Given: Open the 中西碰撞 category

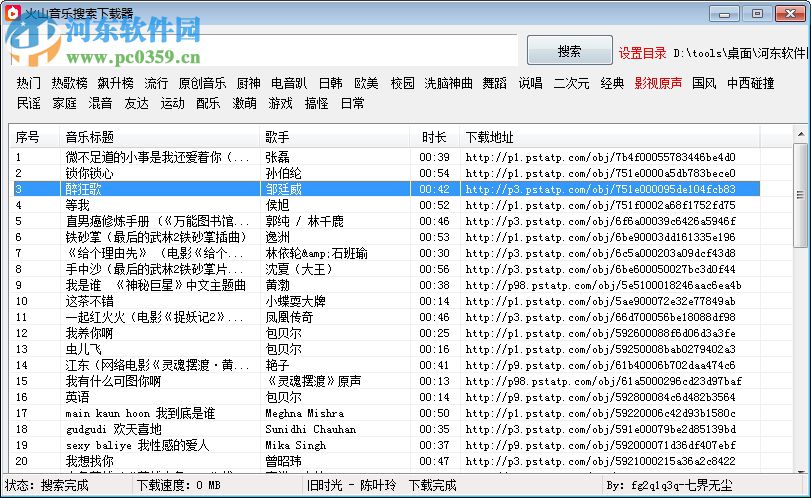Looking at the screenshot, I should (750, 83).
